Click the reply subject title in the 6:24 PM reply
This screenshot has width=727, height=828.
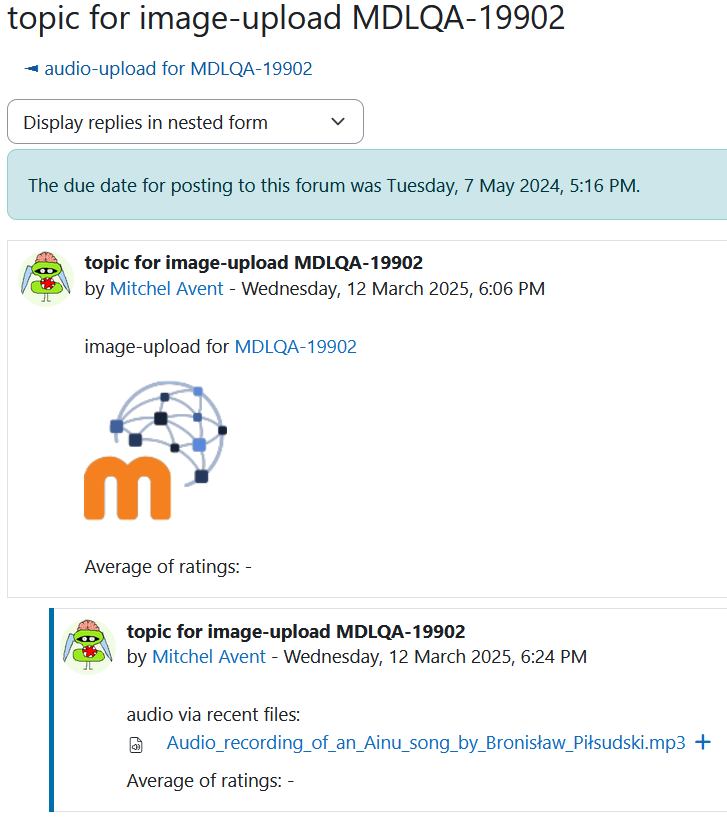[296, 631]
